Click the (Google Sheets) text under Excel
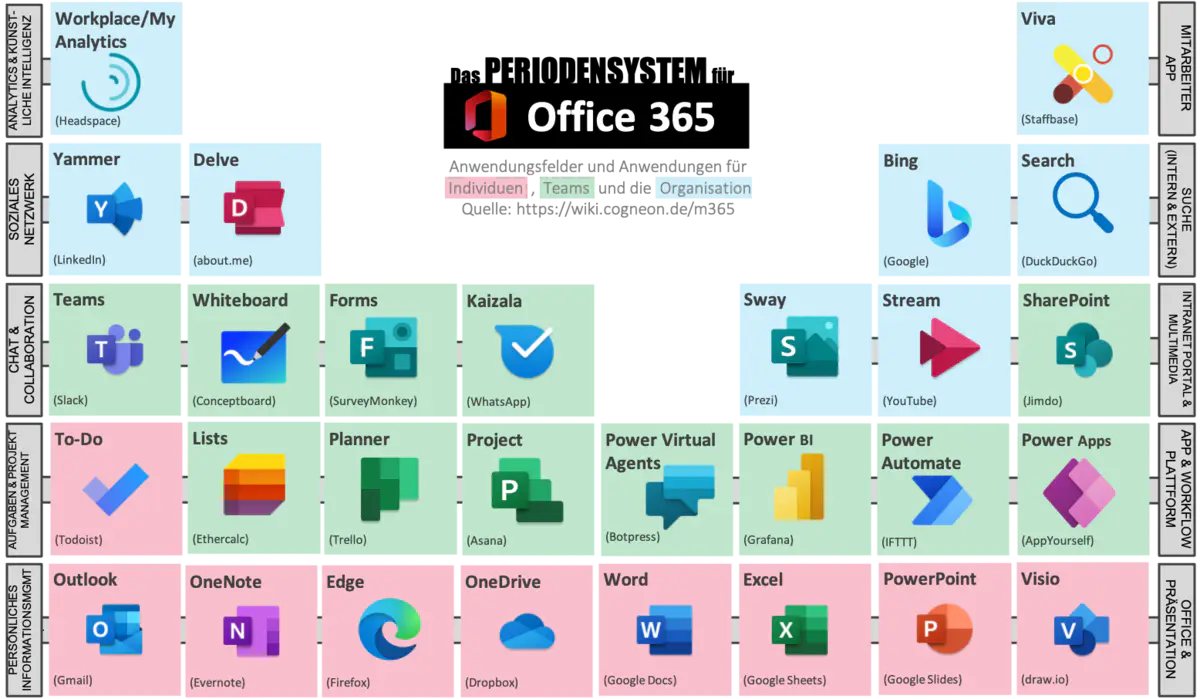Image resolution: width=1200 pixels, height=699 pixels. tap(784, 680)
